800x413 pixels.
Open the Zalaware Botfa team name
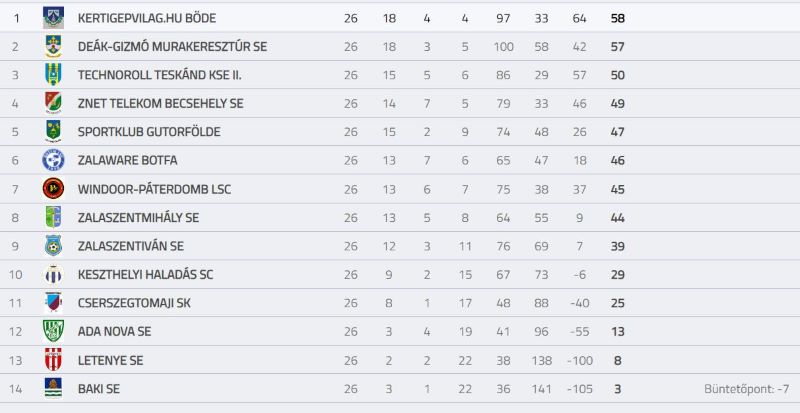point(128,160)
